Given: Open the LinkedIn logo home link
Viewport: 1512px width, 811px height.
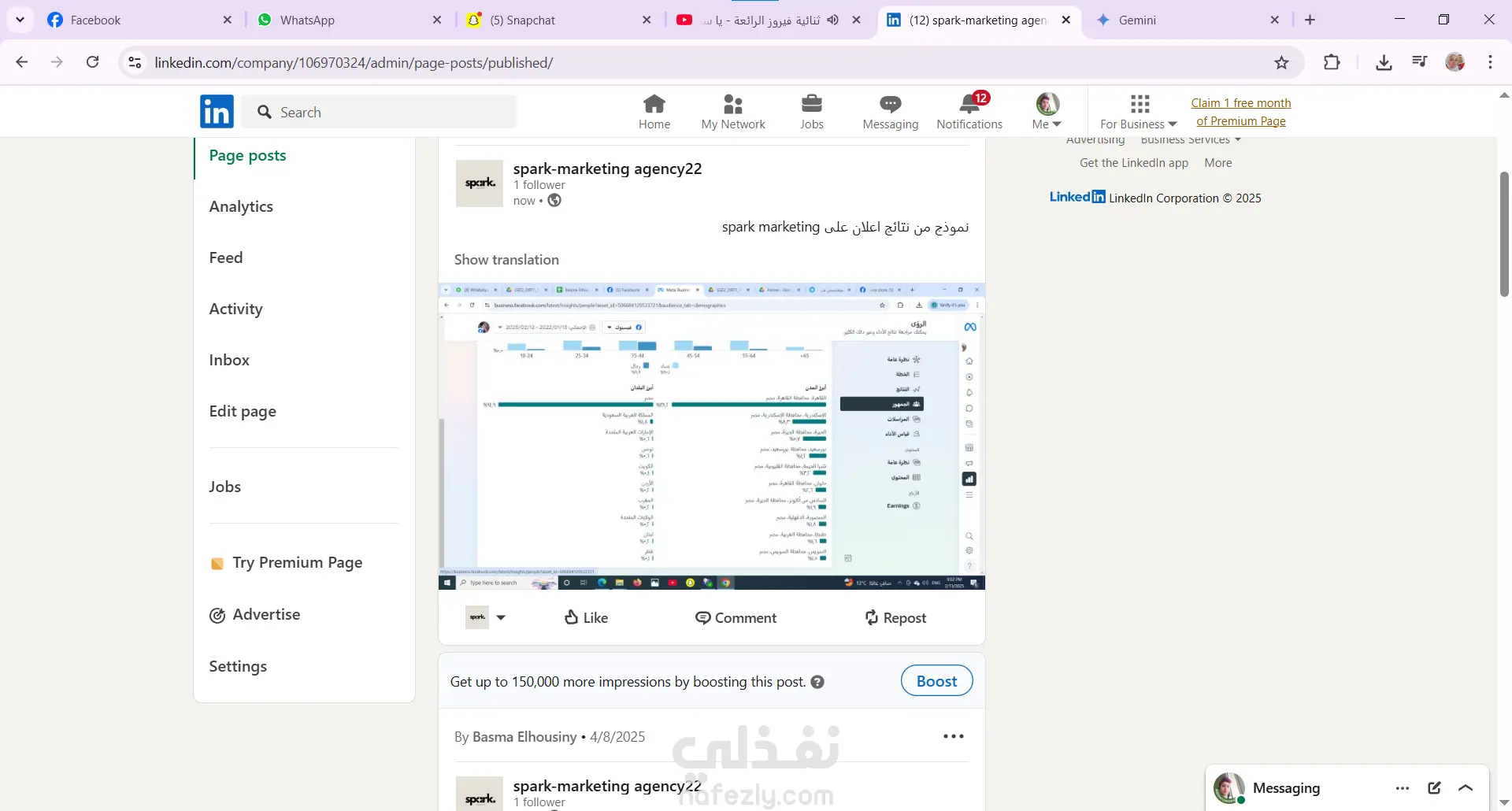Looking at the screenshot, I should click(217, 112).
